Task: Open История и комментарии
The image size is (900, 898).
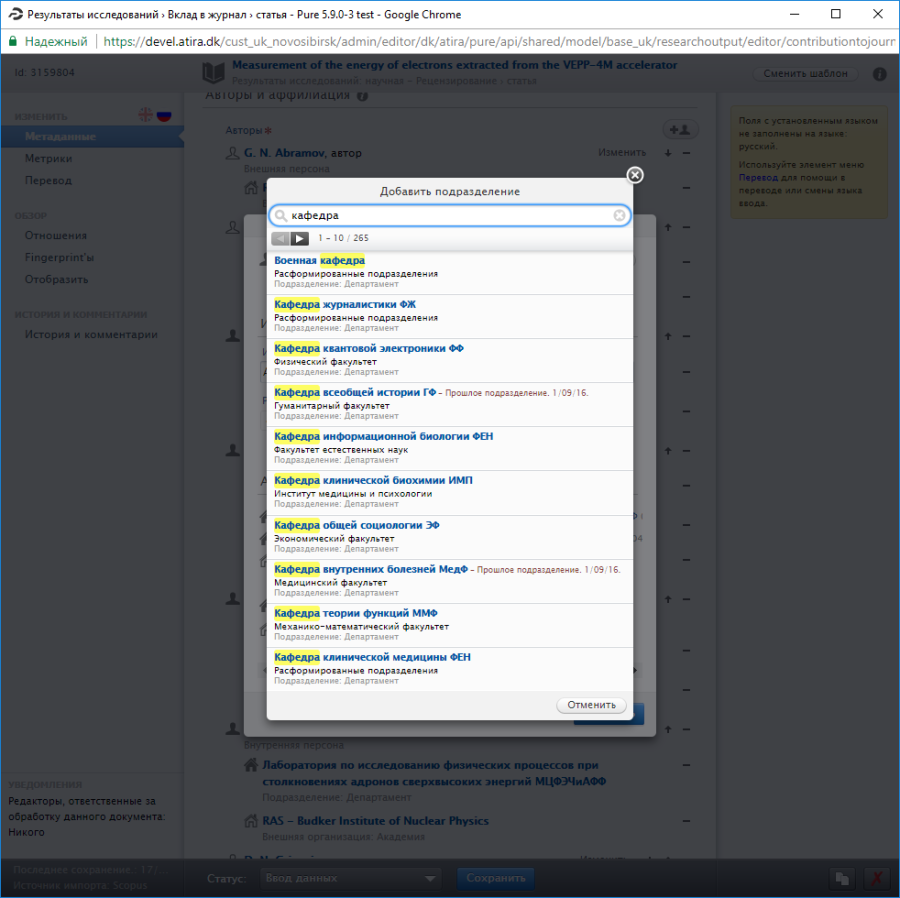Action: [91, 335]
